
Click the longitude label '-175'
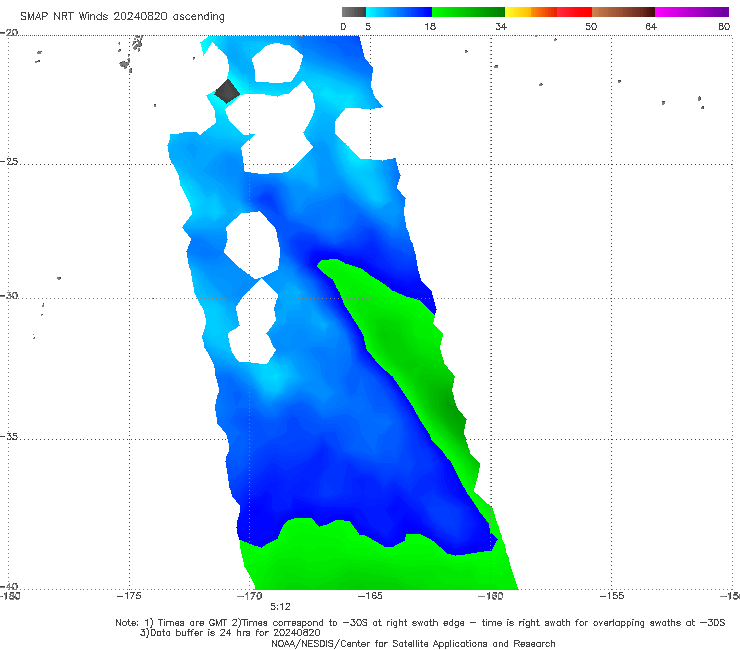pyautogui.click(x=129, y=596)
